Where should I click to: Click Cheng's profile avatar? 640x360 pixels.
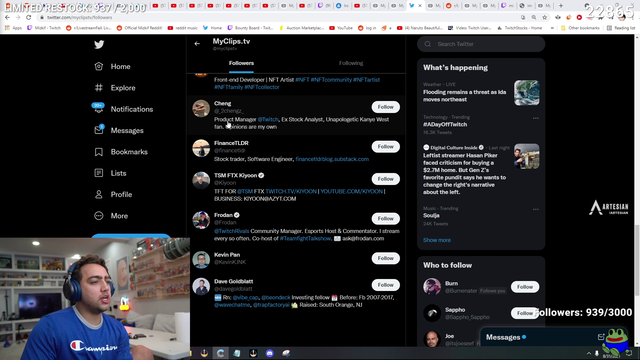click(201, 108)
